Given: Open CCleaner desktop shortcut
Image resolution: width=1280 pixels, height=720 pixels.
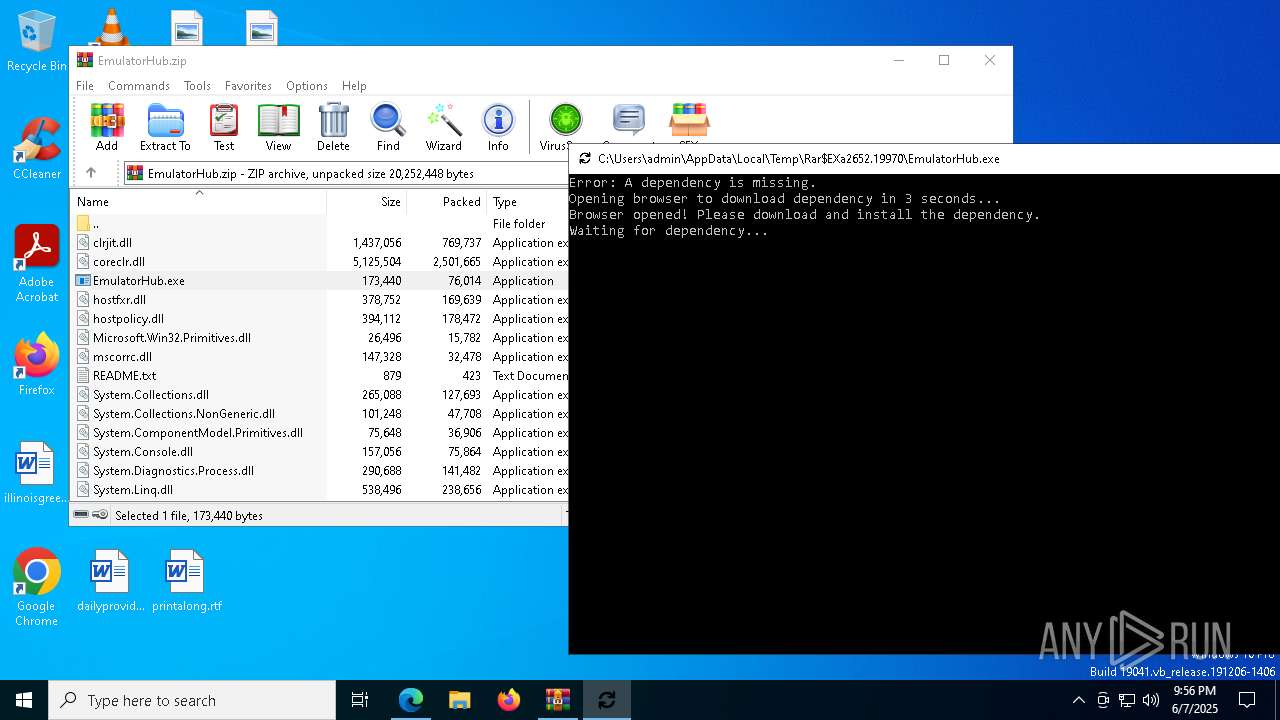Looking at the screenshot, I should [37, 149].
